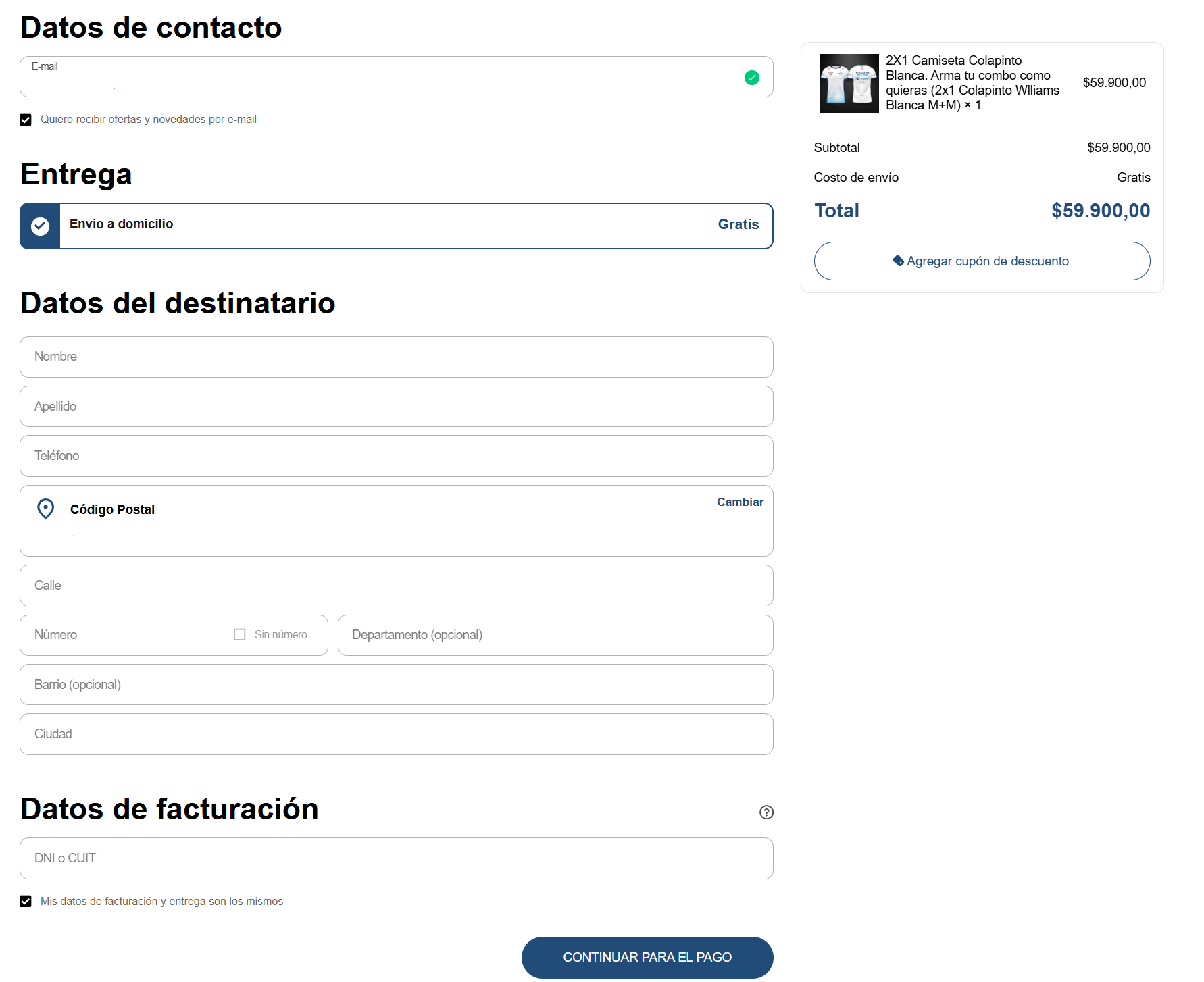
Task: Click the green email validation checkmark icon
Action: (x=751, y=78)
